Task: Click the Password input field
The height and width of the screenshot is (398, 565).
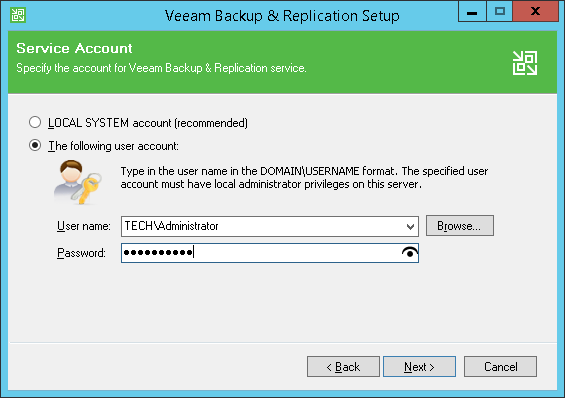Action: coord(270,253)
